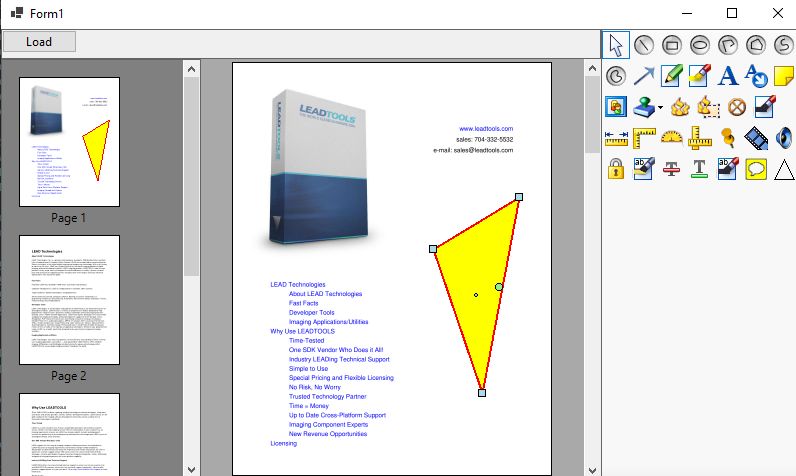
Task: Click the triangle's bottom vertex handle
Action: click(x=482, y=393)
